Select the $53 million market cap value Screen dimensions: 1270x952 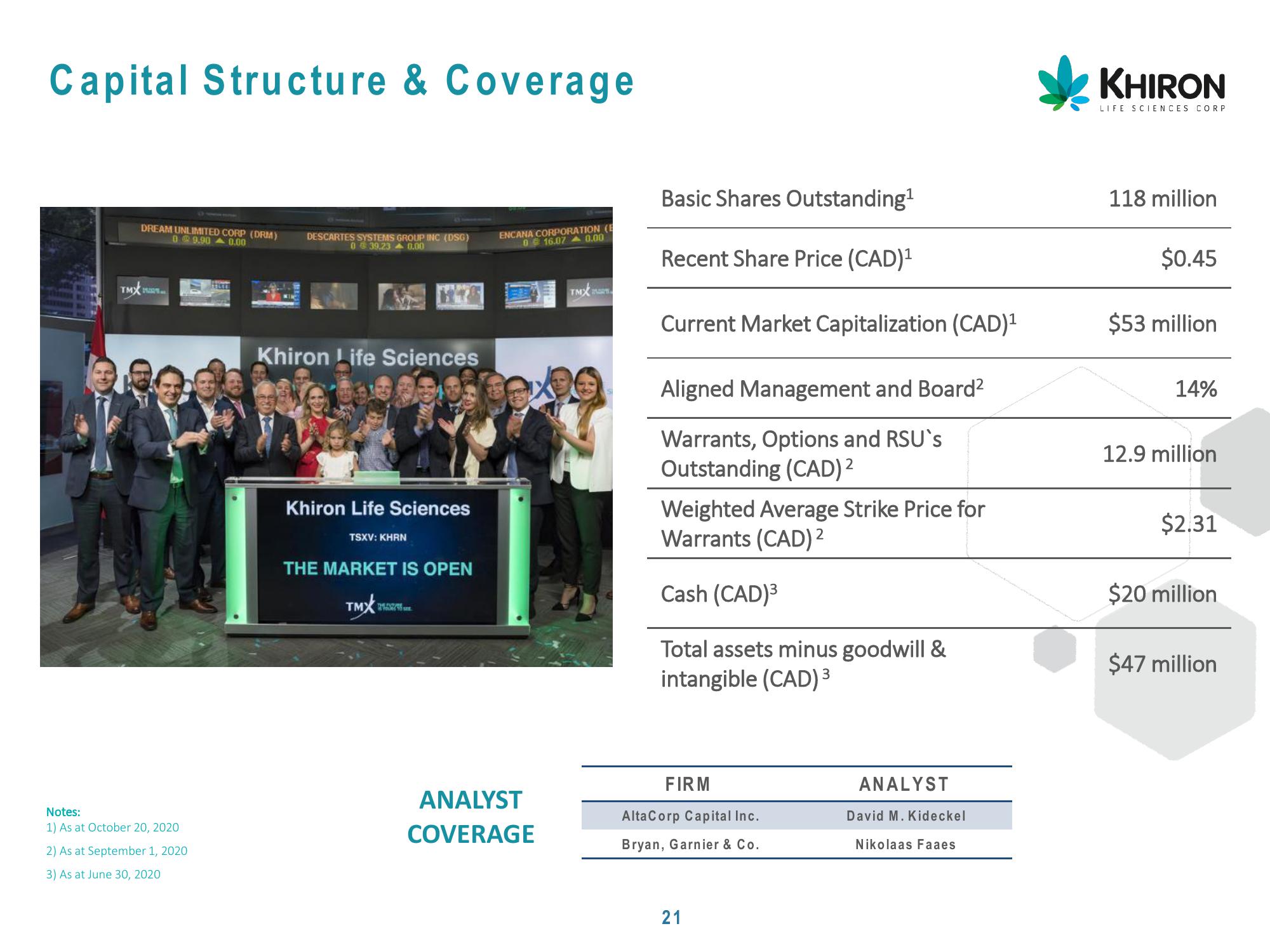(x=1162, y=324)
